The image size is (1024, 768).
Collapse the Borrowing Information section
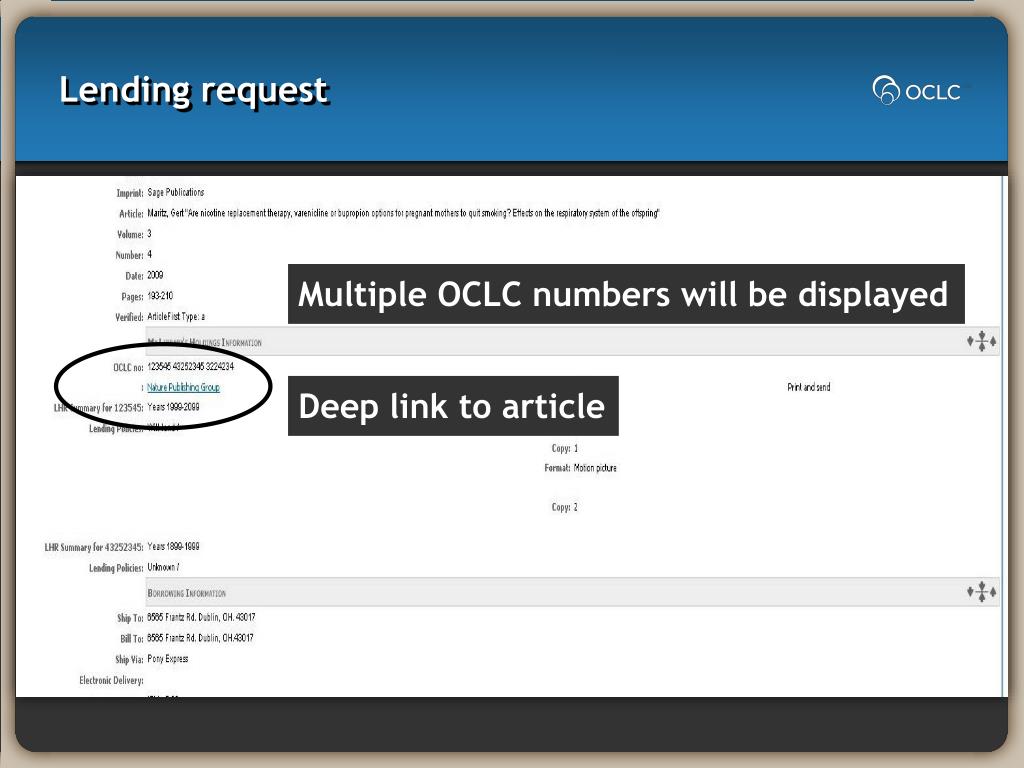click(982, 592)
